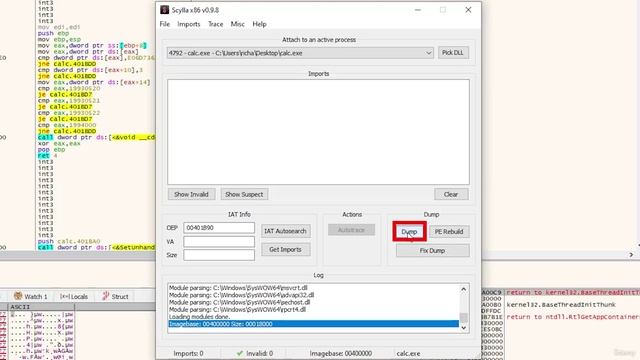Click the Scylla title bar icon
This screenshot has width=640, height=360.
click(164, 10)
